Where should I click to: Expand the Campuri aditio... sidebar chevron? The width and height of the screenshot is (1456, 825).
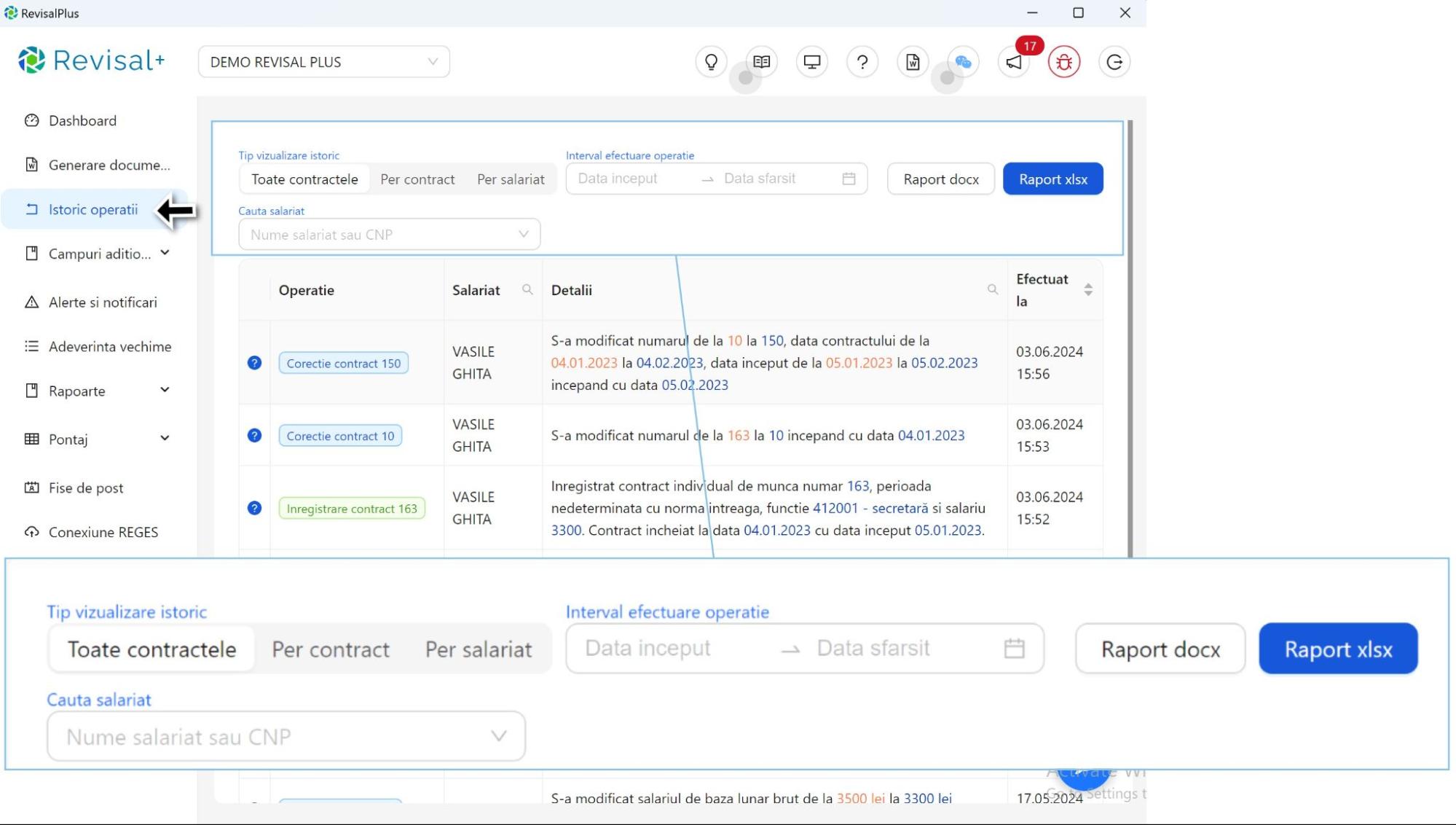[165, 253]
